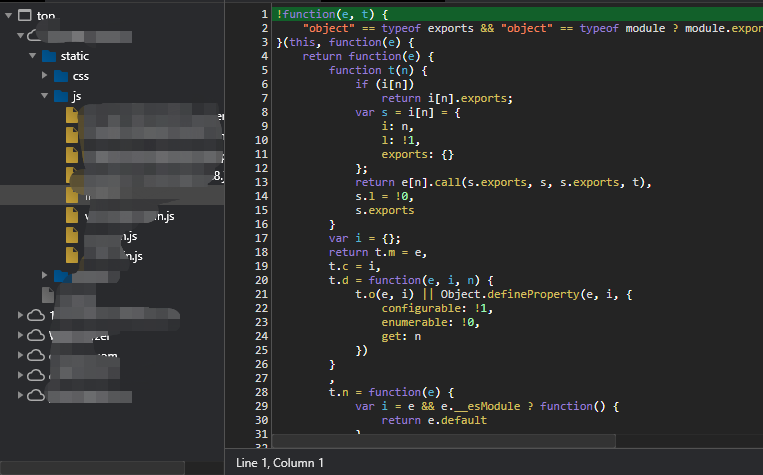
Task: Click the Line 1, Column 1 status text
Action: 280,463
